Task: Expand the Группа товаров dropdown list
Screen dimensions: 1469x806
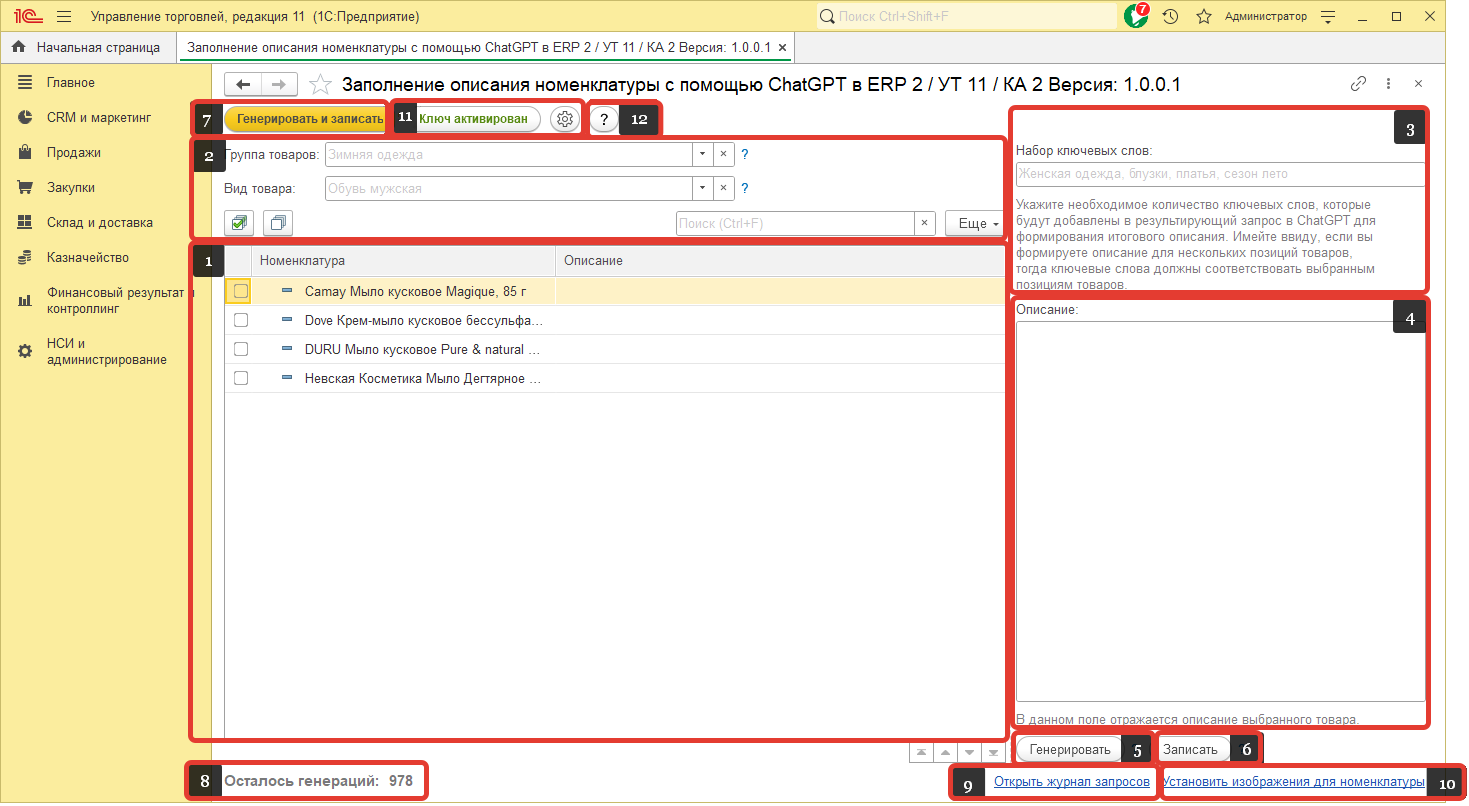Action: point(703,155)
